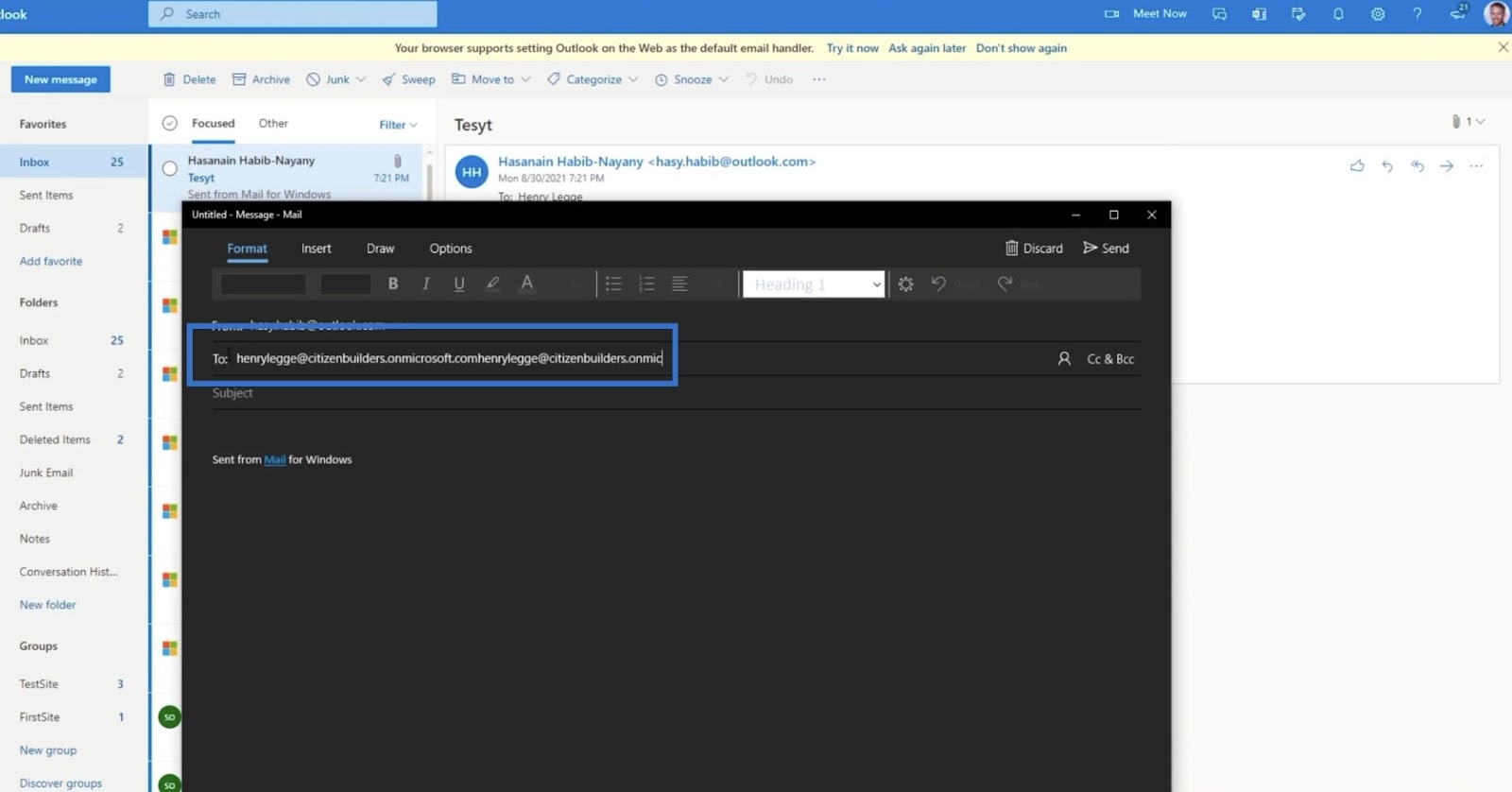The height and width of the screenshot is (792, 1512).
Task: Select the Tesyt message circle checkbox
Action: coord(170,168)
